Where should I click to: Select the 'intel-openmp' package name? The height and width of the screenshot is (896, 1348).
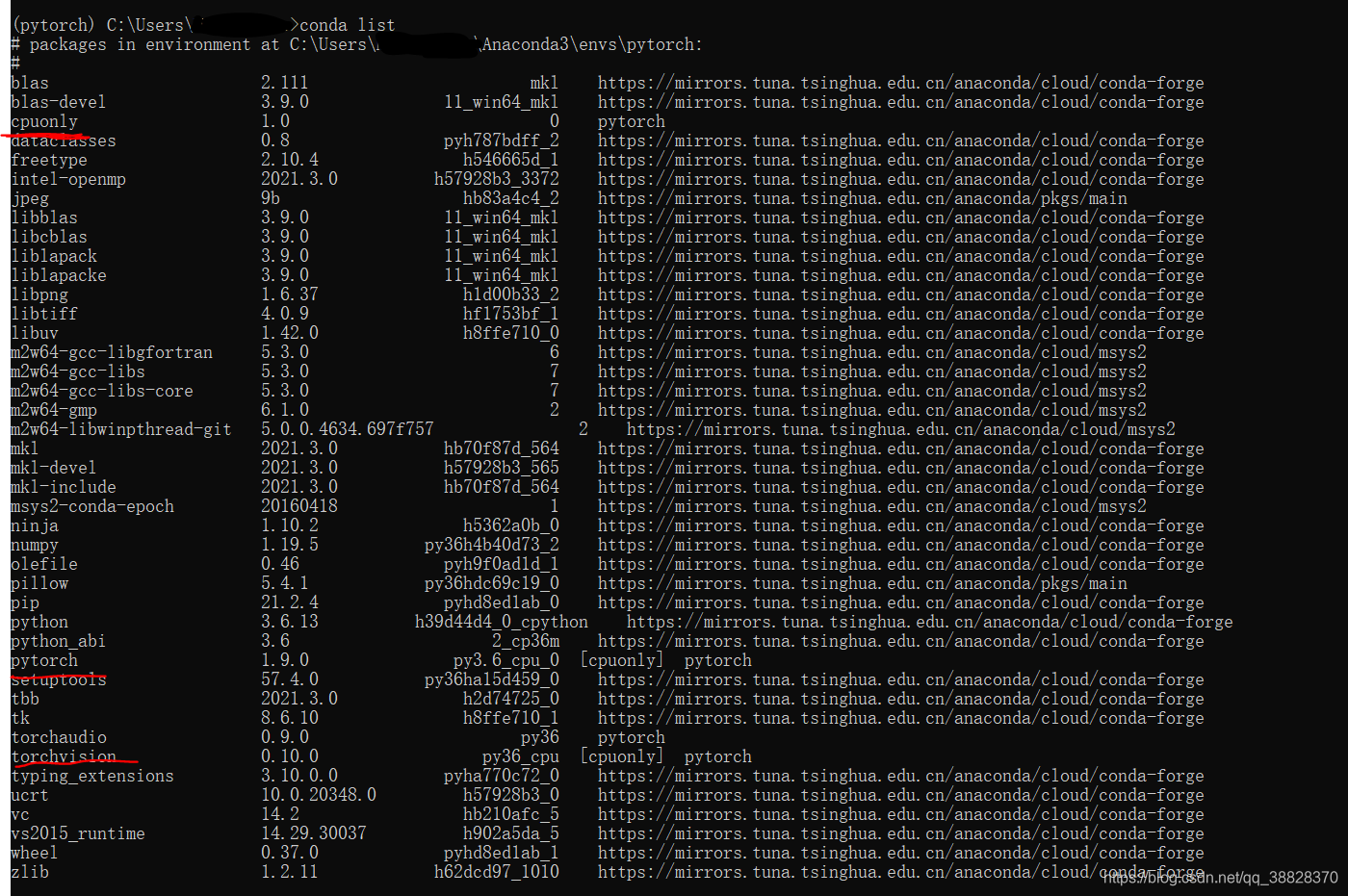click(68, 179)
